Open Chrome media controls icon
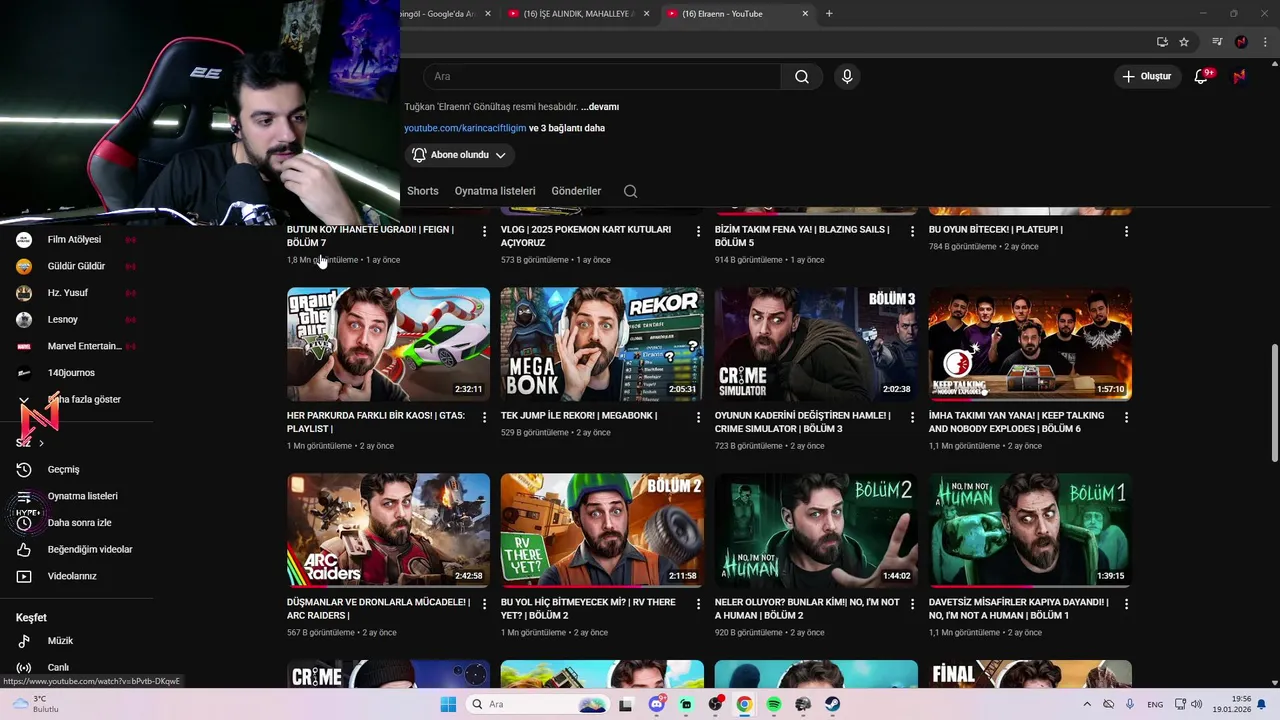This screenshot has width=1280, height=720. 1217,42
